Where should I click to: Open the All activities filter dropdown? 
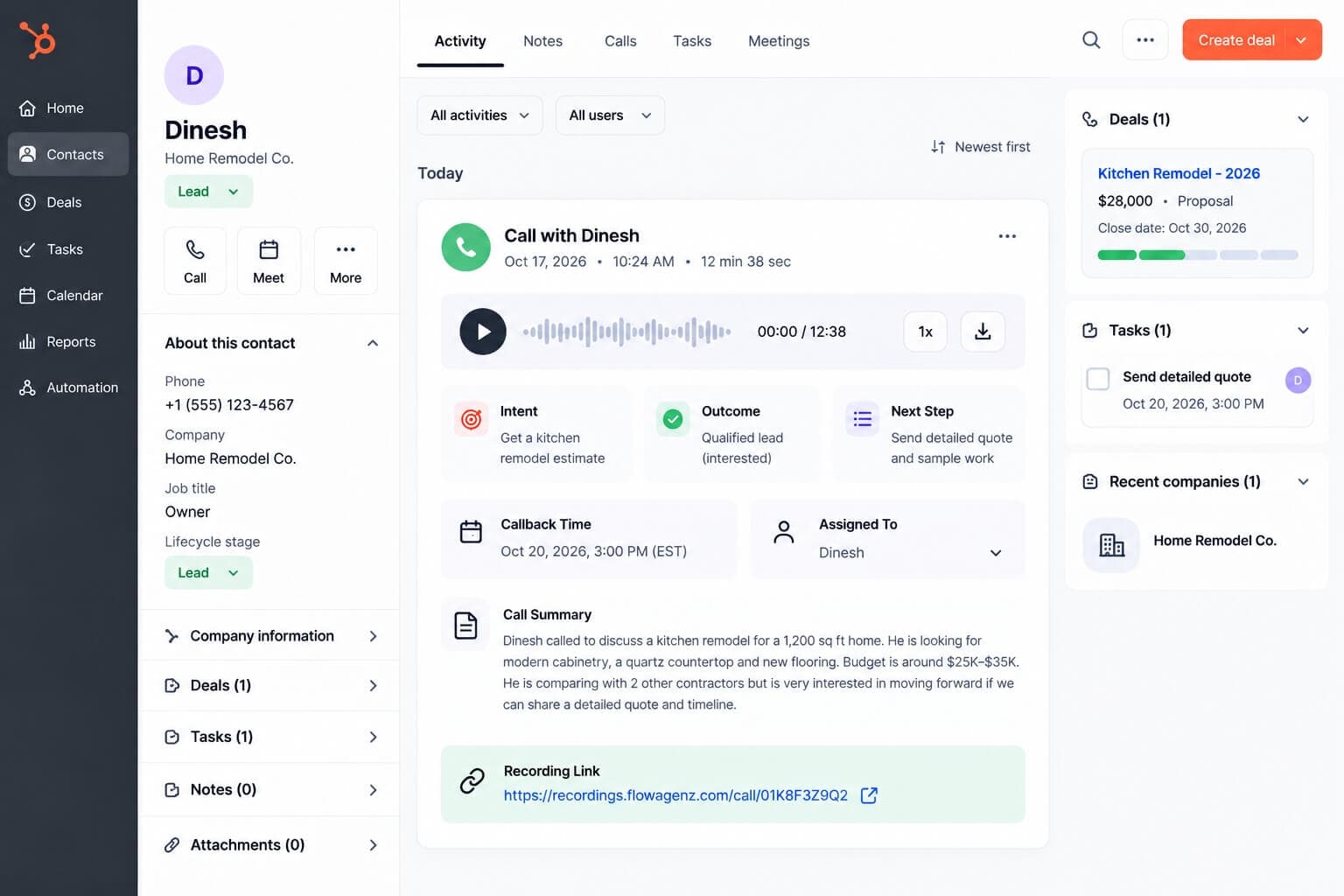(x=479, y=115)
